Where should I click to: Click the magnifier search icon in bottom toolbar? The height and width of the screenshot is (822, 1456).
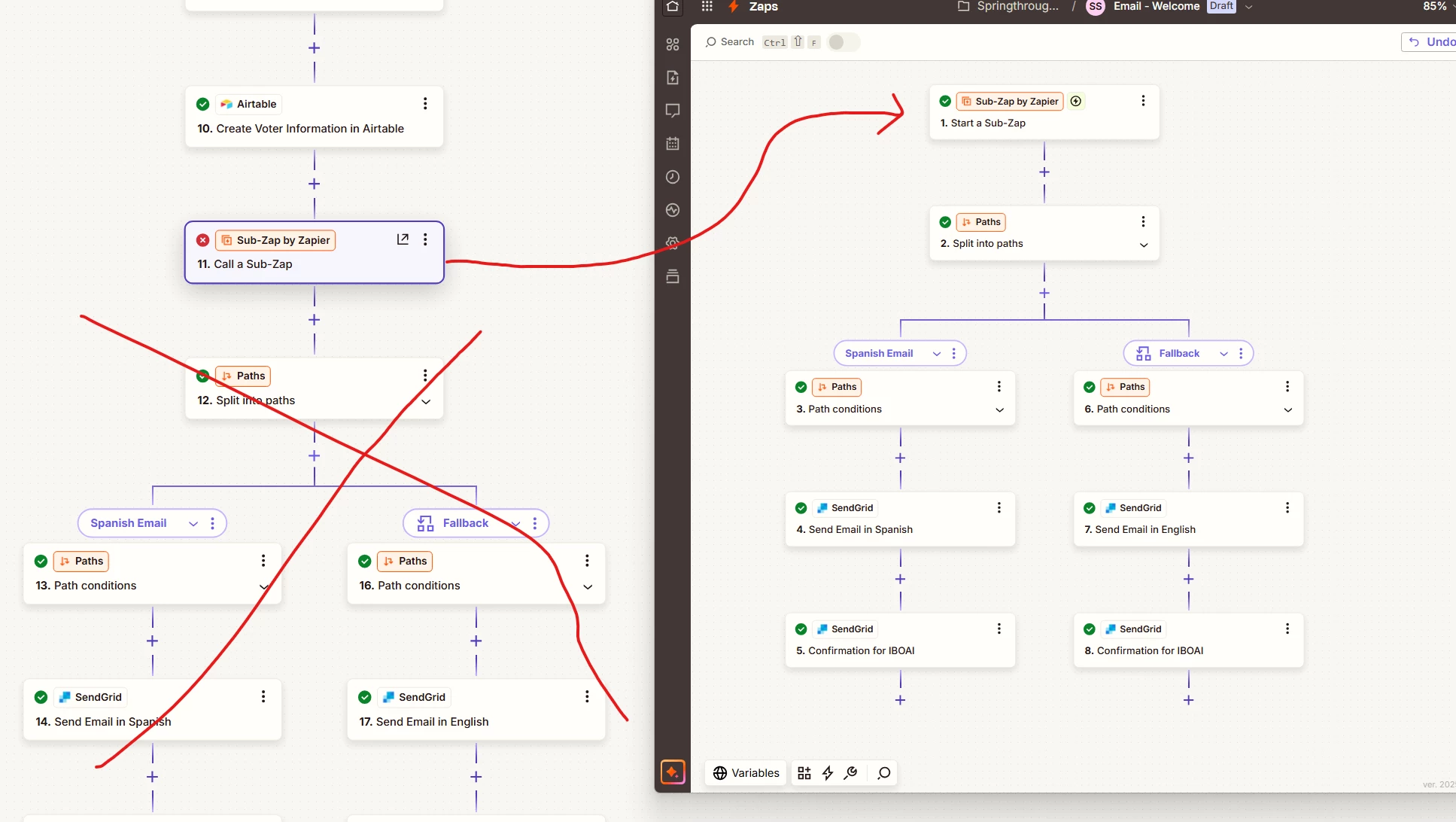click(884, 773)
